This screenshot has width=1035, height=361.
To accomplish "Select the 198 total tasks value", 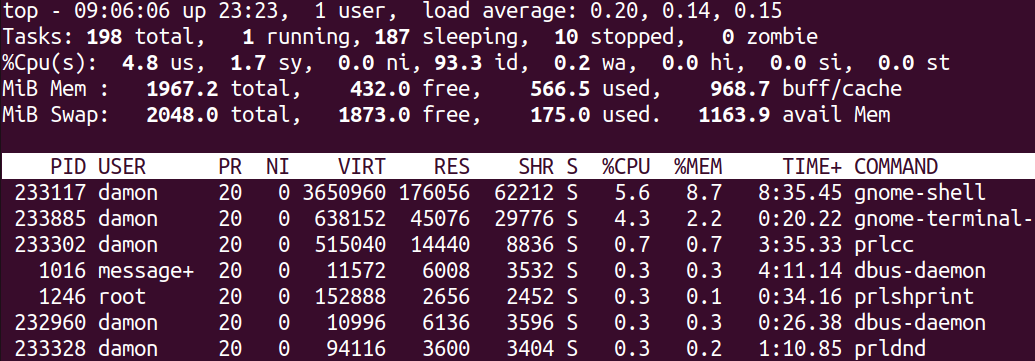I will [x=146, y=36].
